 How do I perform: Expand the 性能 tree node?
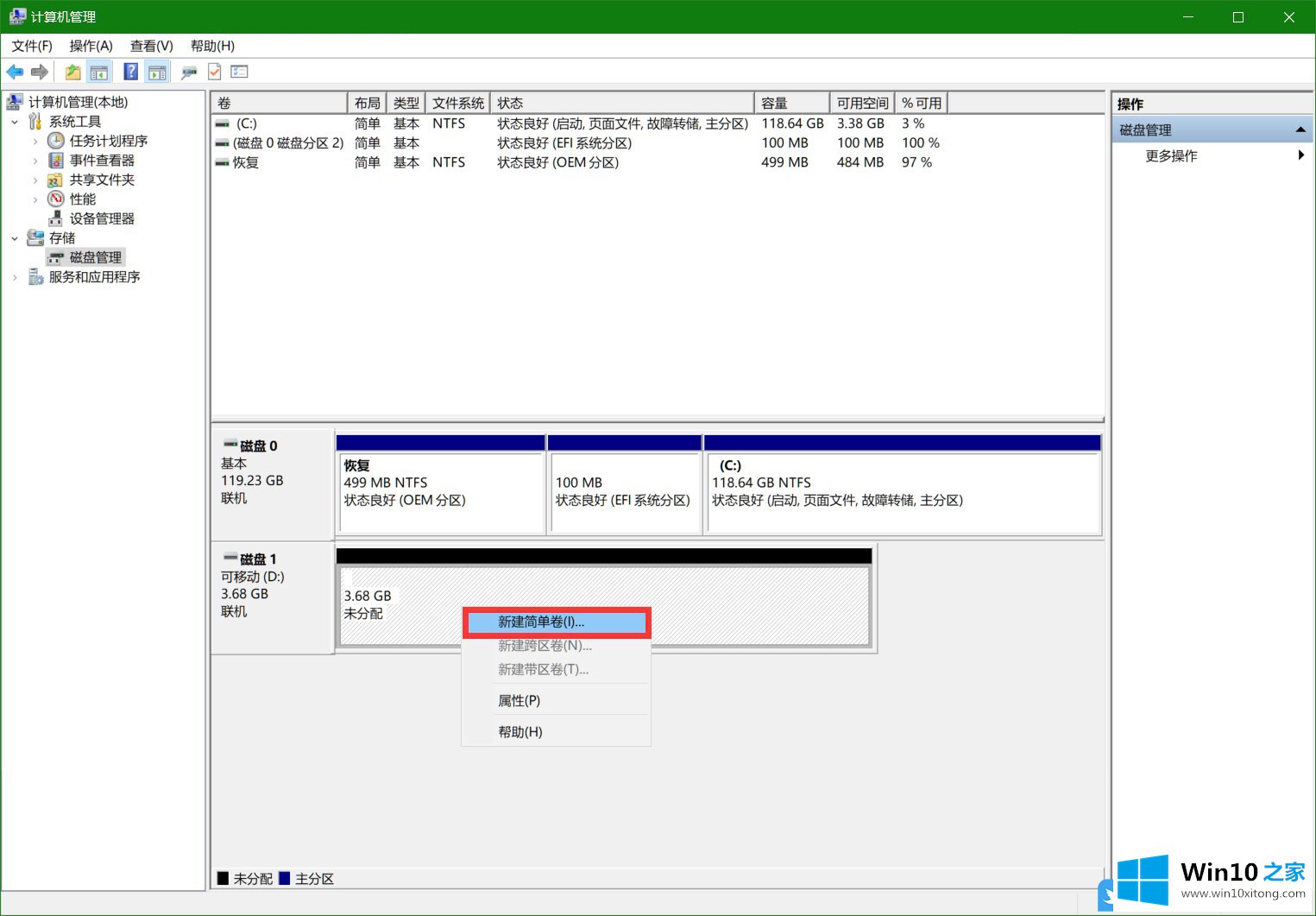coord(35,199)
